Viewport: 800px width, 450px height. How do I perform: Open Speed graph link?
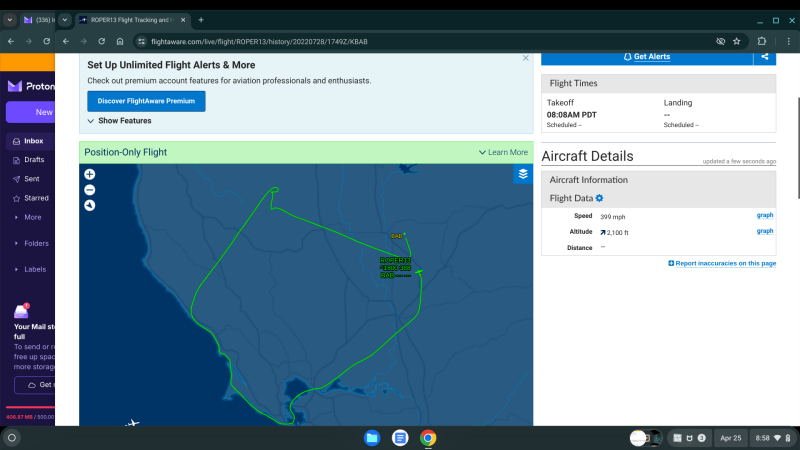[765, 215]
